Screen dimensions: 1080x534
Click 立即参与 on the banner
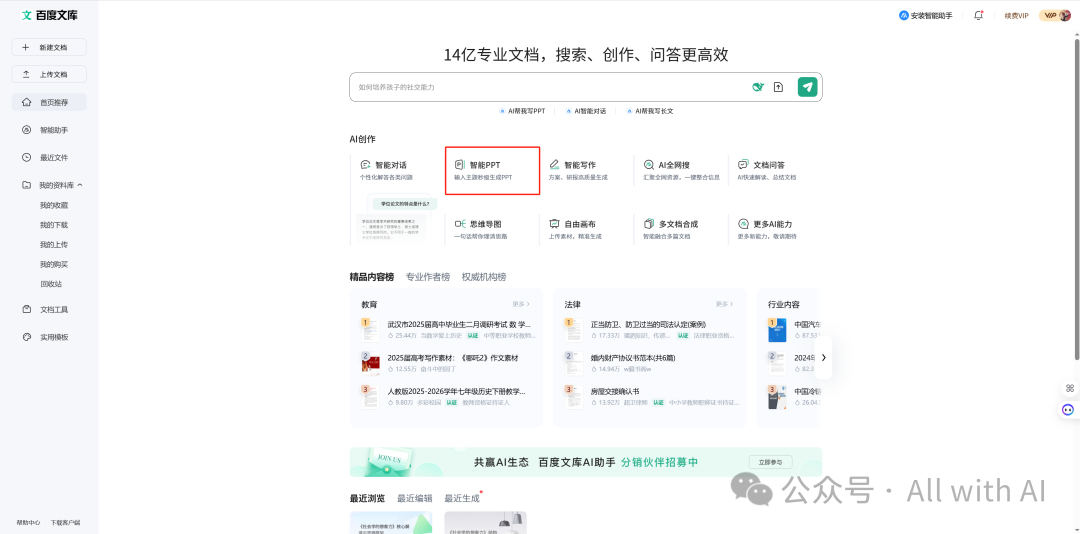click(771, 462)
